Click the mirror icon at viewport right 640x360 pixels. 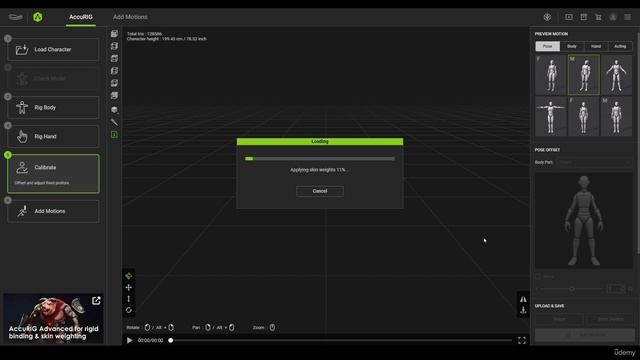(x=523, y=299)
